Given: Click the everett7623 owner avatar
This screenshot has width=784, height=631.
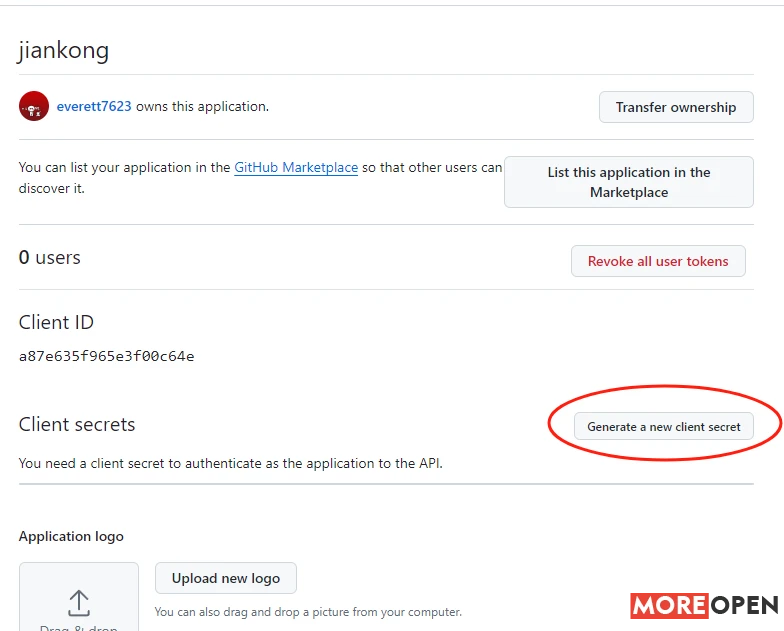Looking at the screenshot, I should tap(34, 106).
